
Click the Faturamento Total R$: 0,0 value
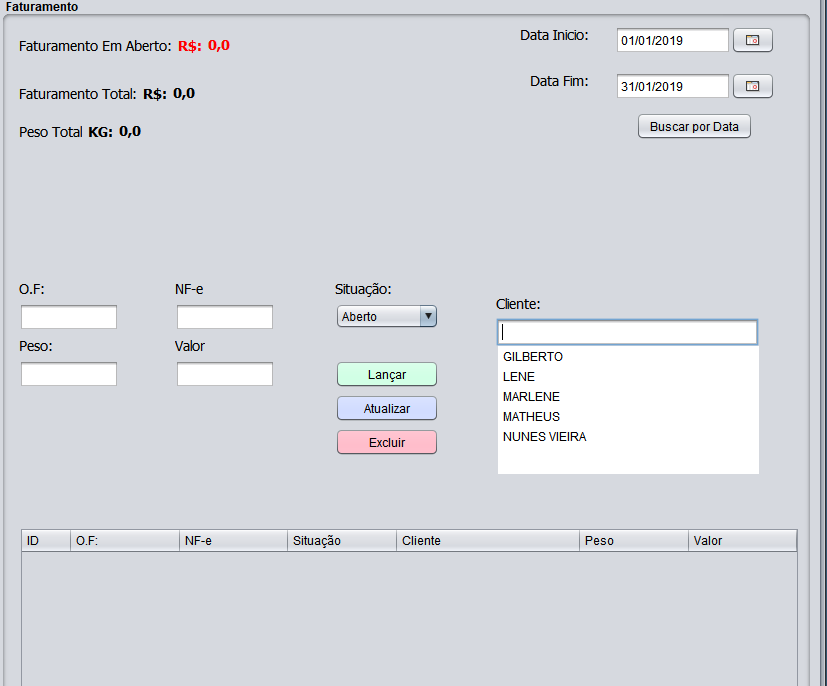169,94
